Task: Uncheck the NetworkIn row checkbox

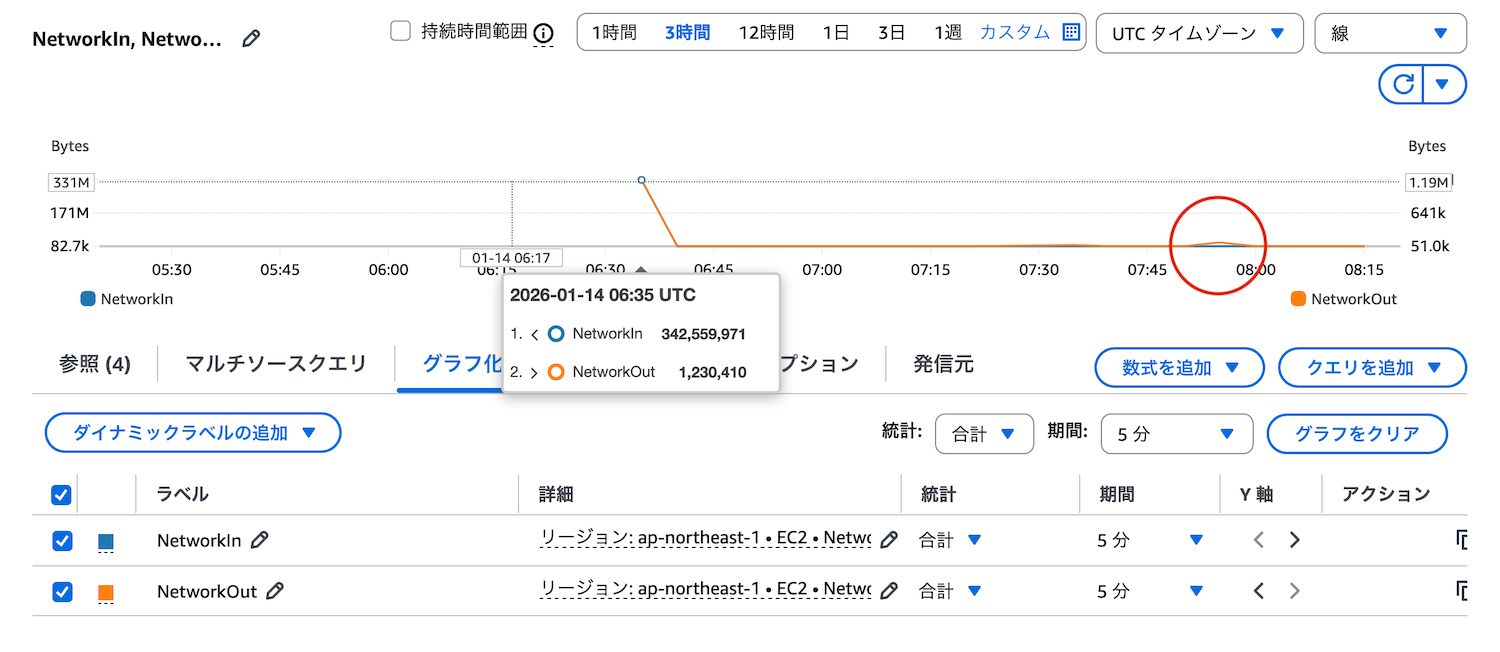Action: (62, 541)
